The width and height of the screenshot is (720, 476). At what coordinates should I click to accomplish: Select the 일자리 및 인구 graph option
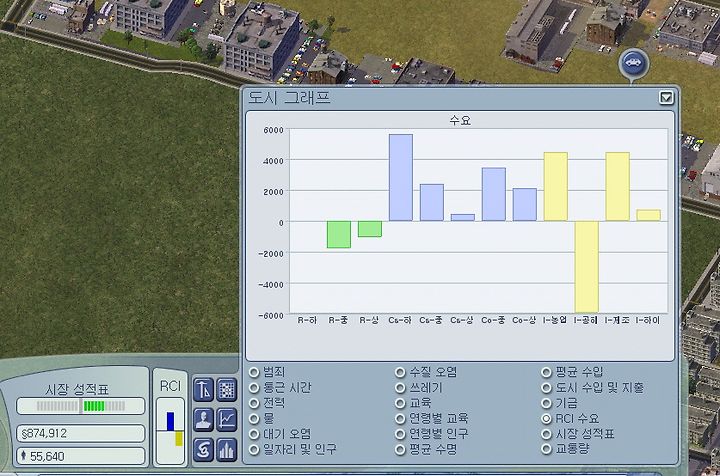[292, 449]
